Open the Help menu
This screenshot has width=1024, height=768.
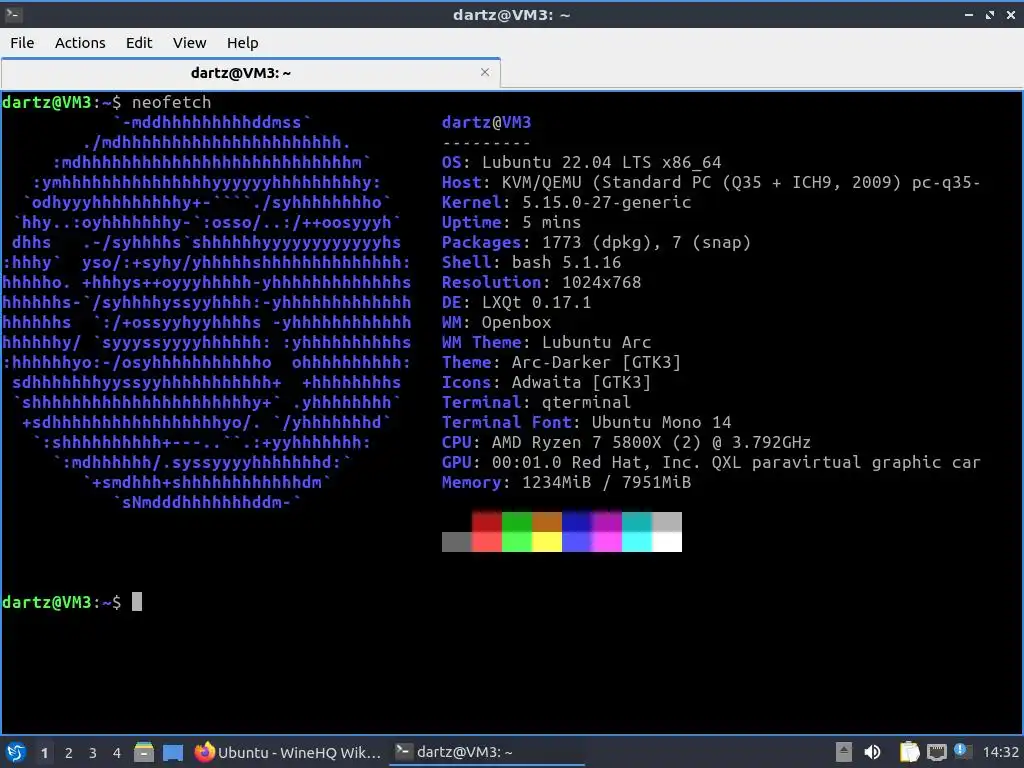point(242,43)
